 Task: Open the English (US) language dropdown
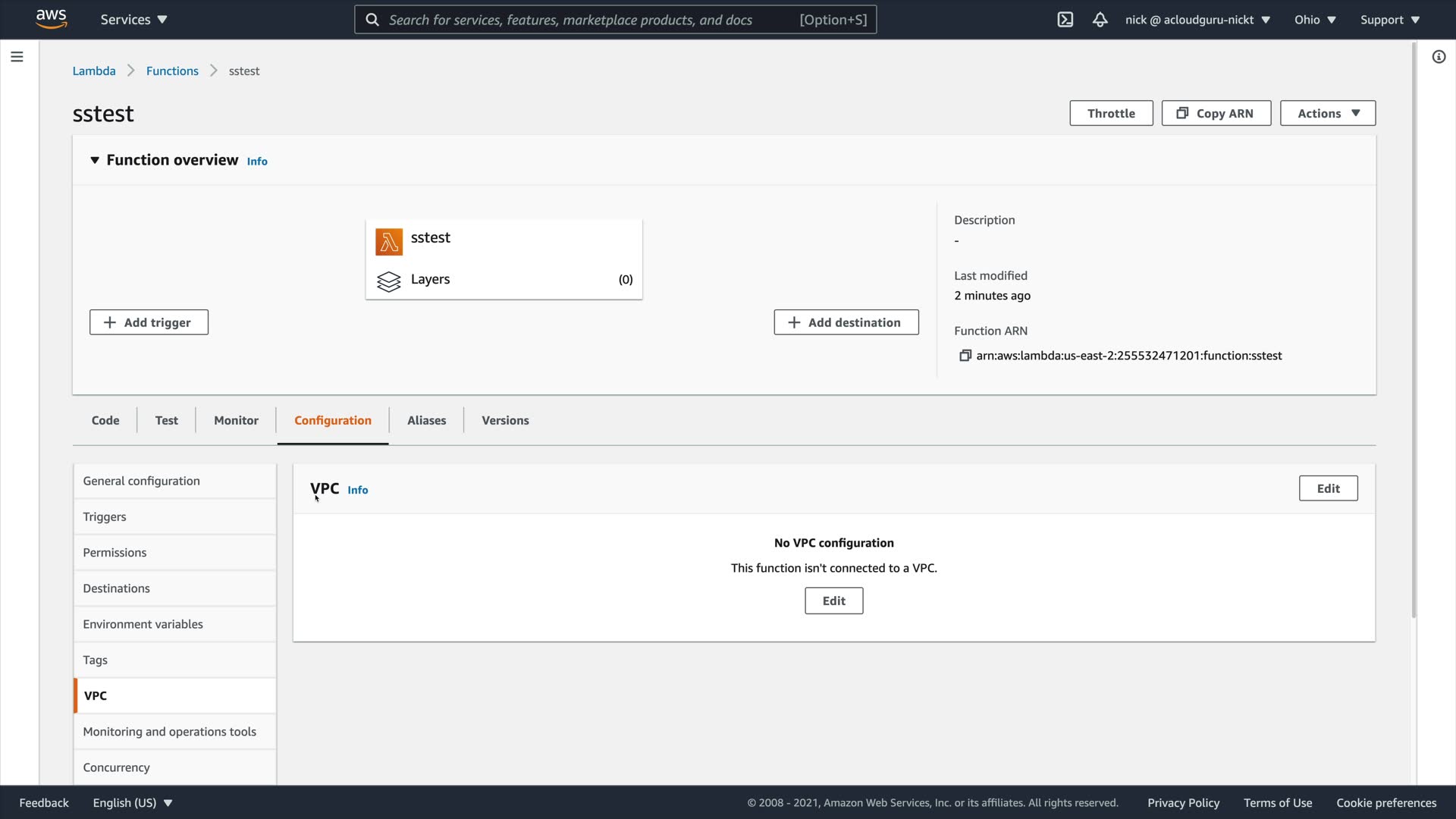[133, 802]
